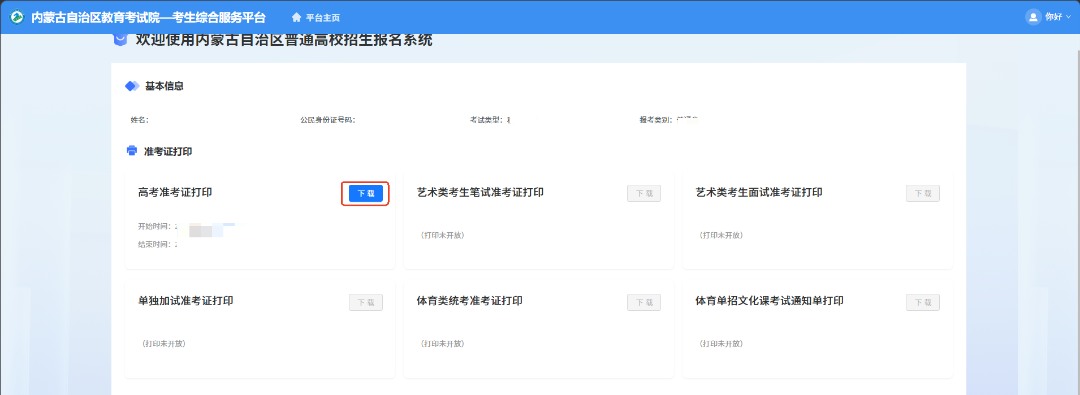Download the 高考准考证打印 admission ticket
The width and height of the screenshot is (1080, 395).
coord(366,194)
